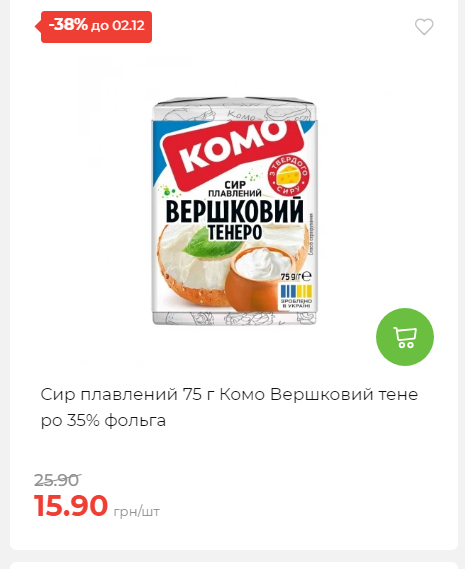Add product to favorites with heart icon
This screenshot has height=569, width=465.
point(424,26)
